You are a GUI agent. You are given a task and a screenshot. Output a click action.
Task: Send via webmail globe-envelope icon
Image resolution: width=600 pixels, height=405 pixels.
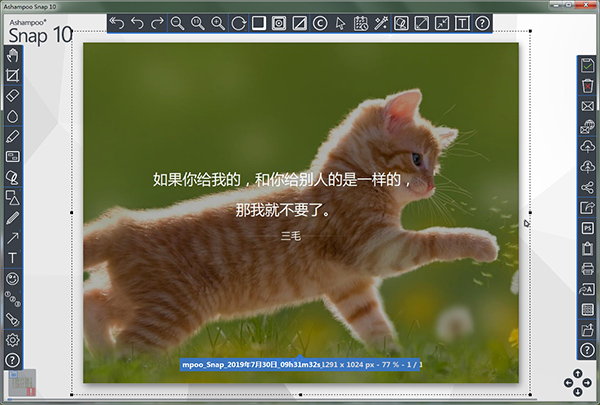click(587, 126)
